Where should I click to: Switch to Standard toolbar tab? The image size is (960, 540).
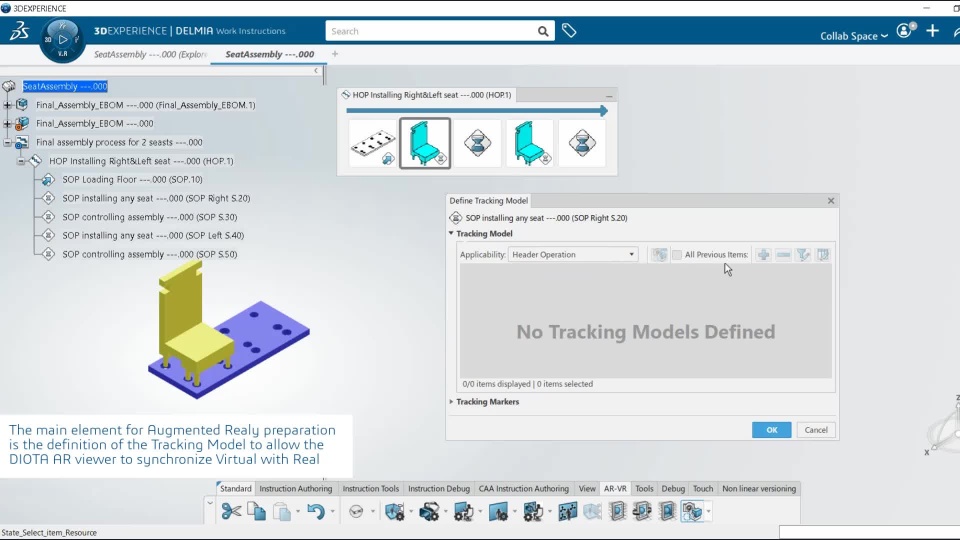[x=236, y=489]
